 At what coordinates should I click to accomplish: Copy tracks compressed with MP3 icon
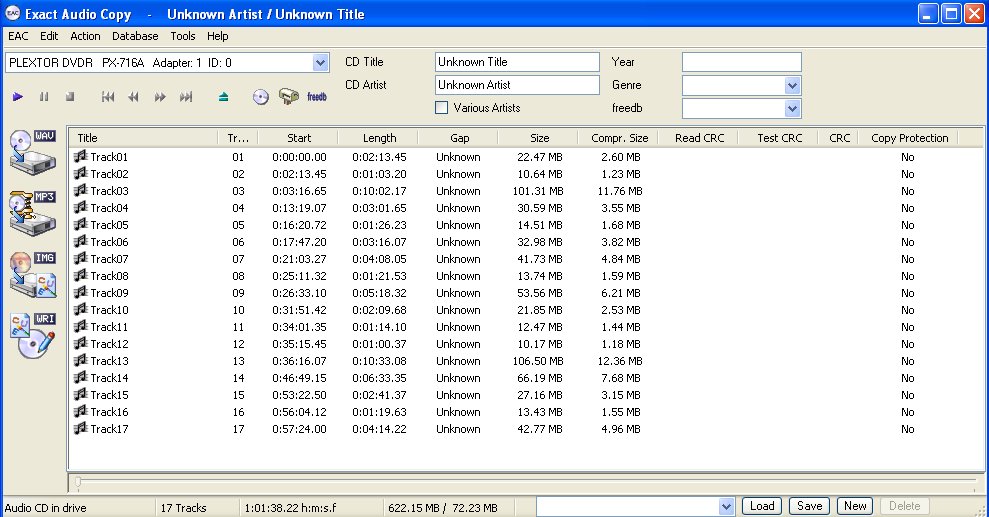coord(33,213)
